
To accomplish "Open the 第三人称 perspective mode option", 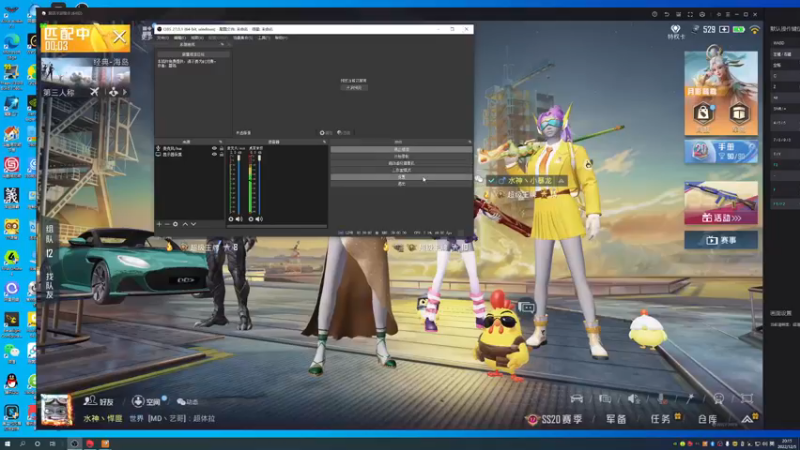I will [59, 92].
